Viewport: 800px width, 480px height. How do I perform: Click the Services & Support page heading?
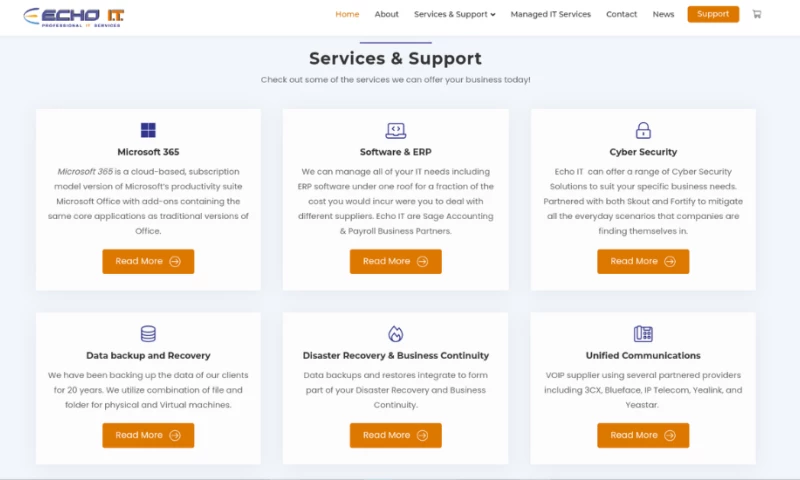pos(395,59)
